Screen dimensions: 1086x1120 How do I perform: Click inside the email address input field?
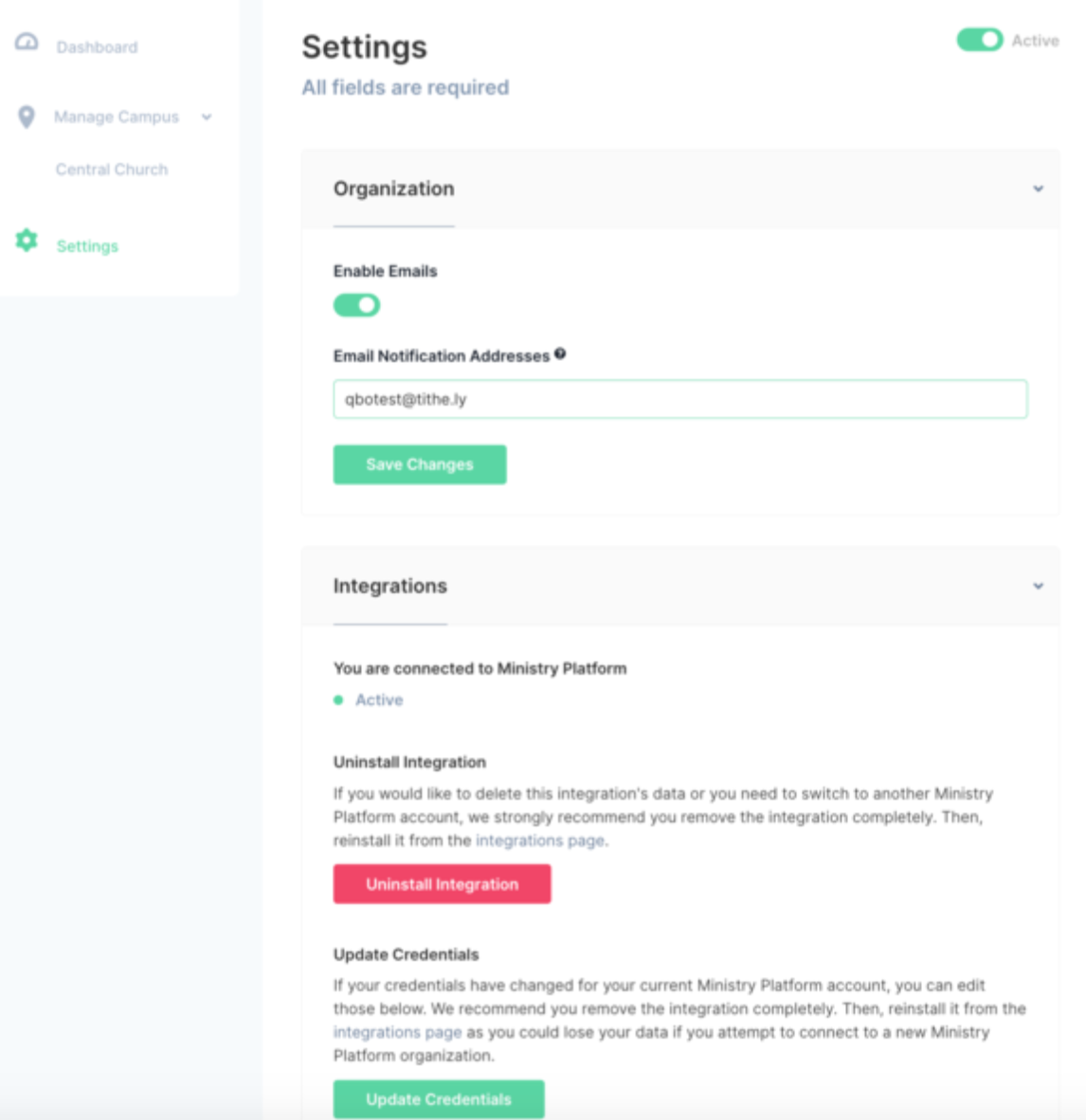coord(679,400)
